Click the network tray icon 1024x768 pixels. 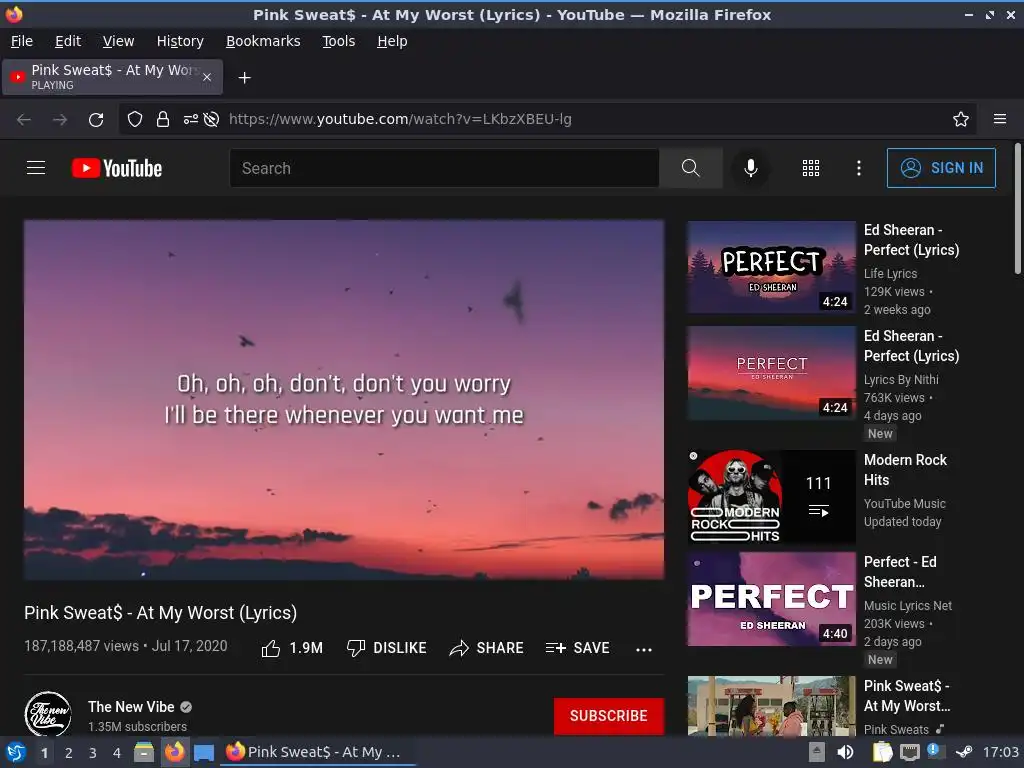coord(909,752)
